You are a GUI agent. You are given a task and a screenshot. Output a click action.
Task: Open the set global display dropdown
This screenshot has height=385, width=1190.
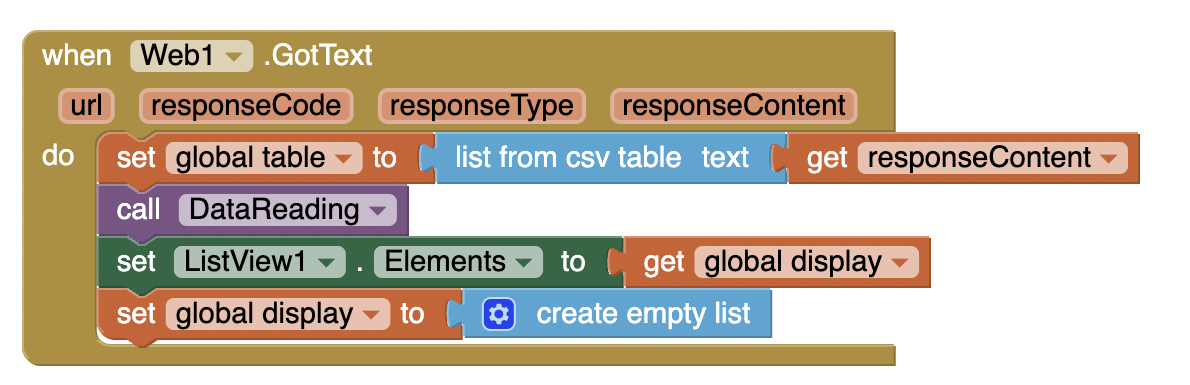pos(277,314)
